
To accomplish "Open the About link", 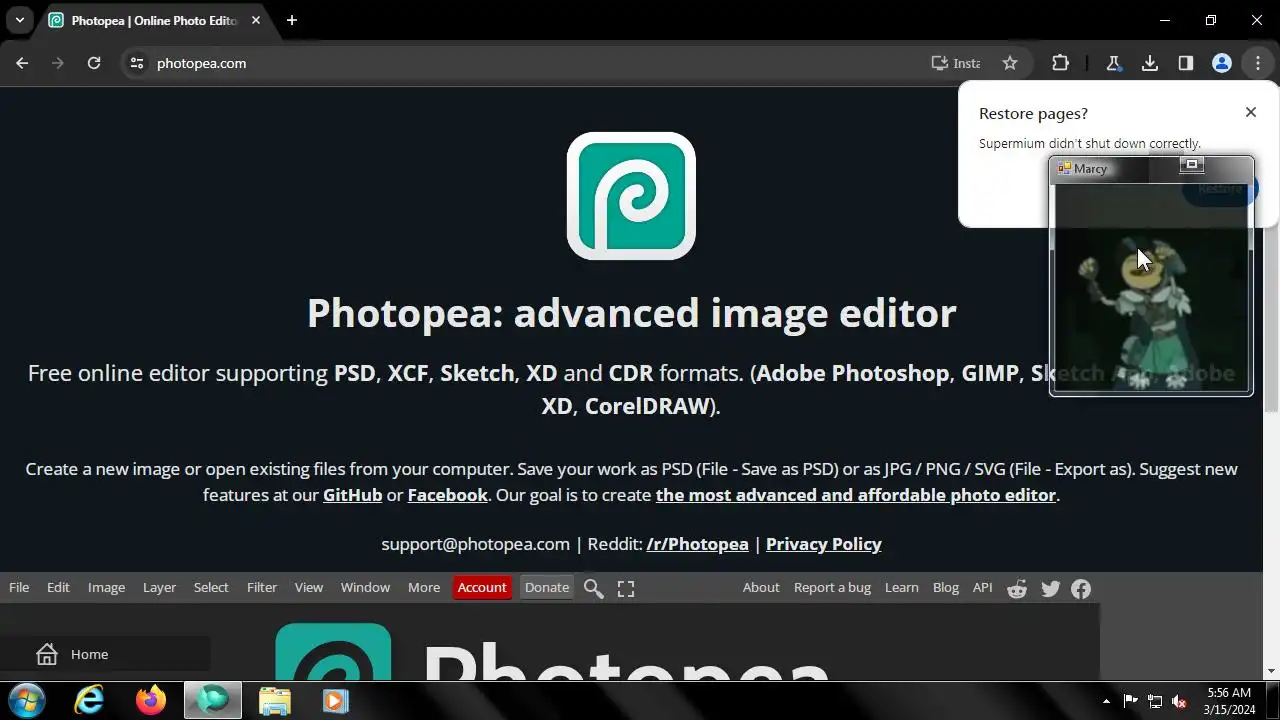I will pos(761,588).
